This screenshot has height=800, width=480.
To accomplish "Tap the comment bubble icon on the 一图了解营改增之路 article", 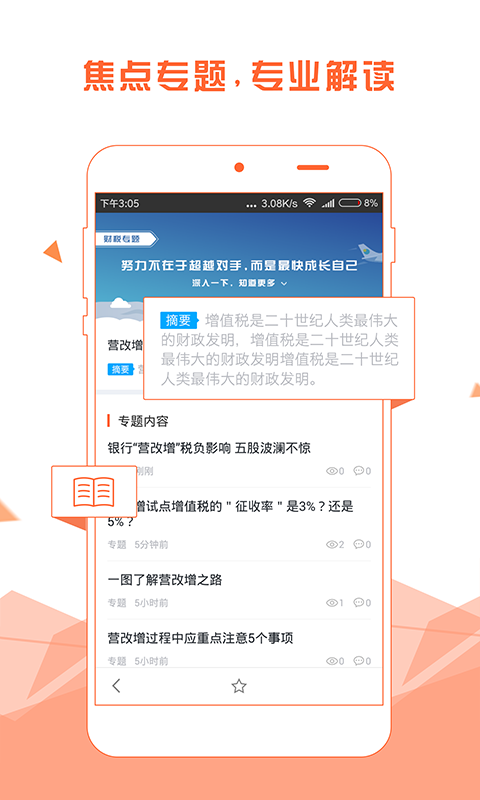I will click(359, 603).
